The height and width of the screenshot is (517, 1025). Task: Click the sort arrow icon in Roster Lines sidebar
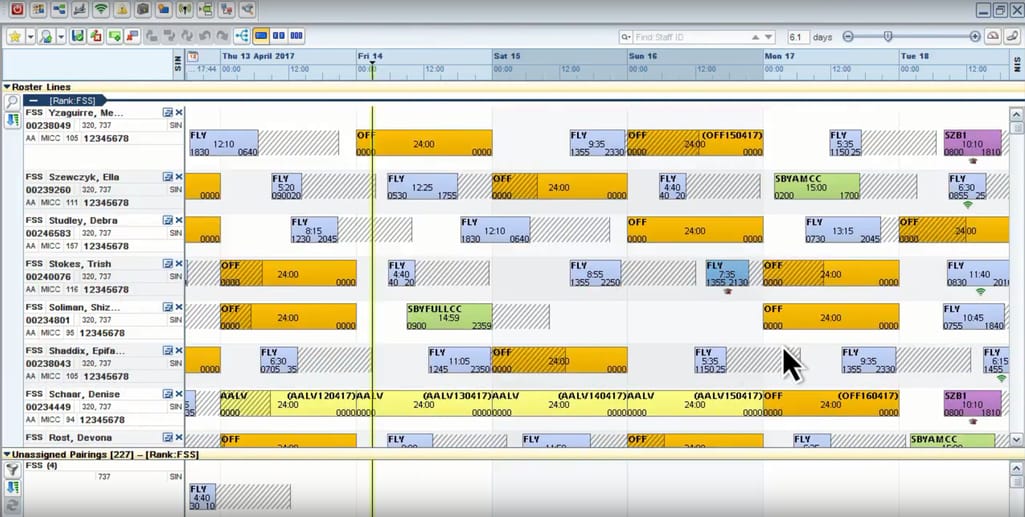12,120
